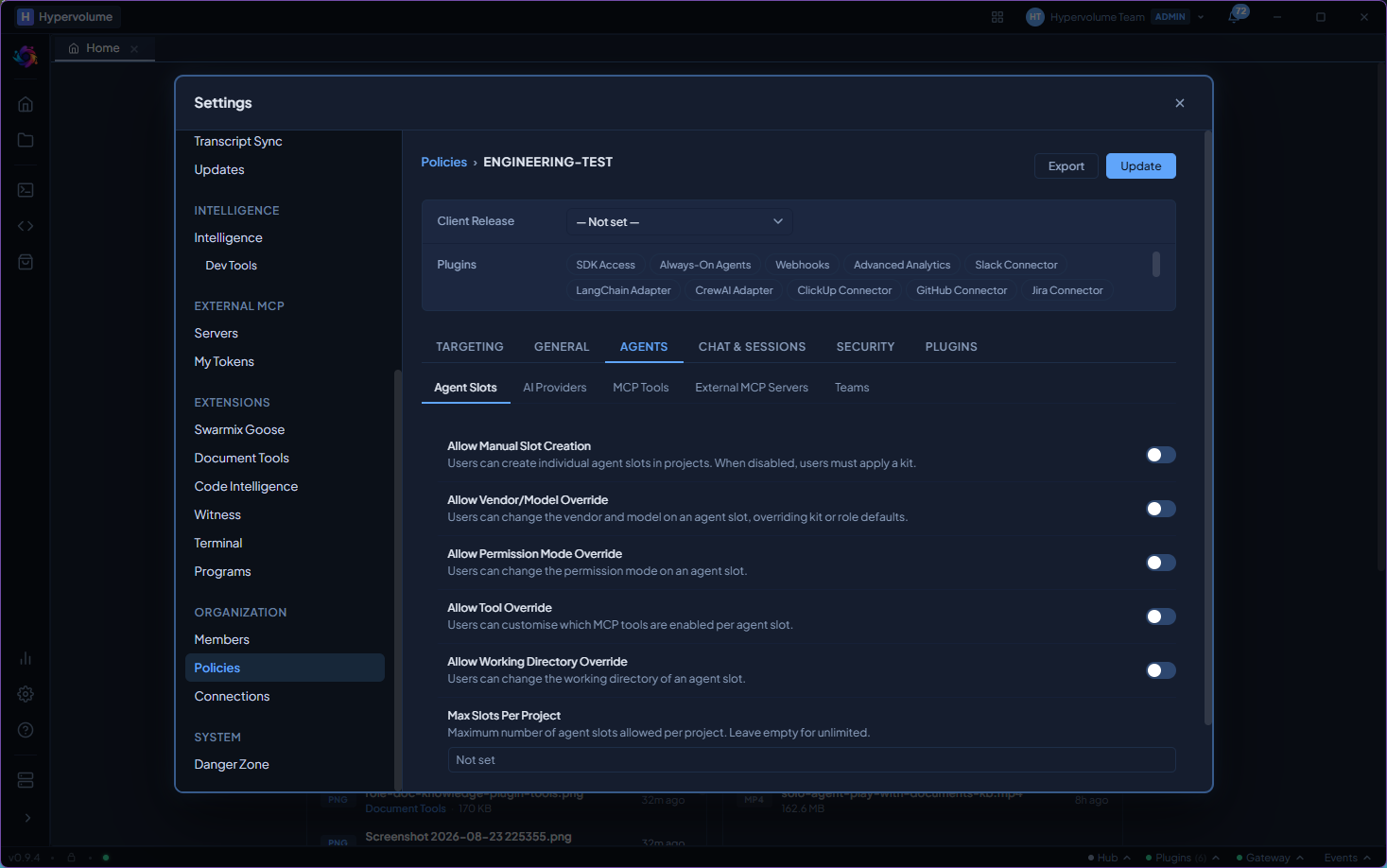Screen dimensions: 1387x868
Task: Open the AI Providers sub-tab
Action: (x=555, y=388)
